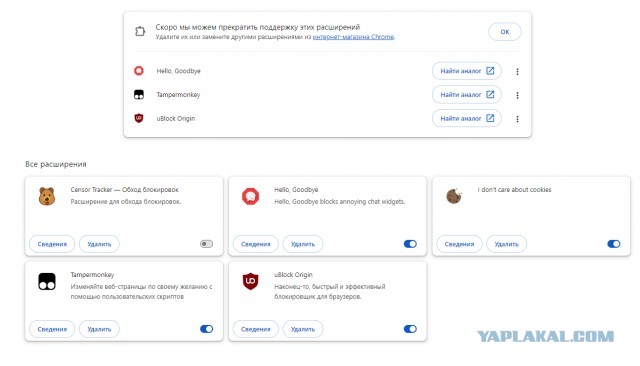The image size is (640, 366).
Task: Click the Tampermonkey name in the warning list
Action: tap(178, 95)
